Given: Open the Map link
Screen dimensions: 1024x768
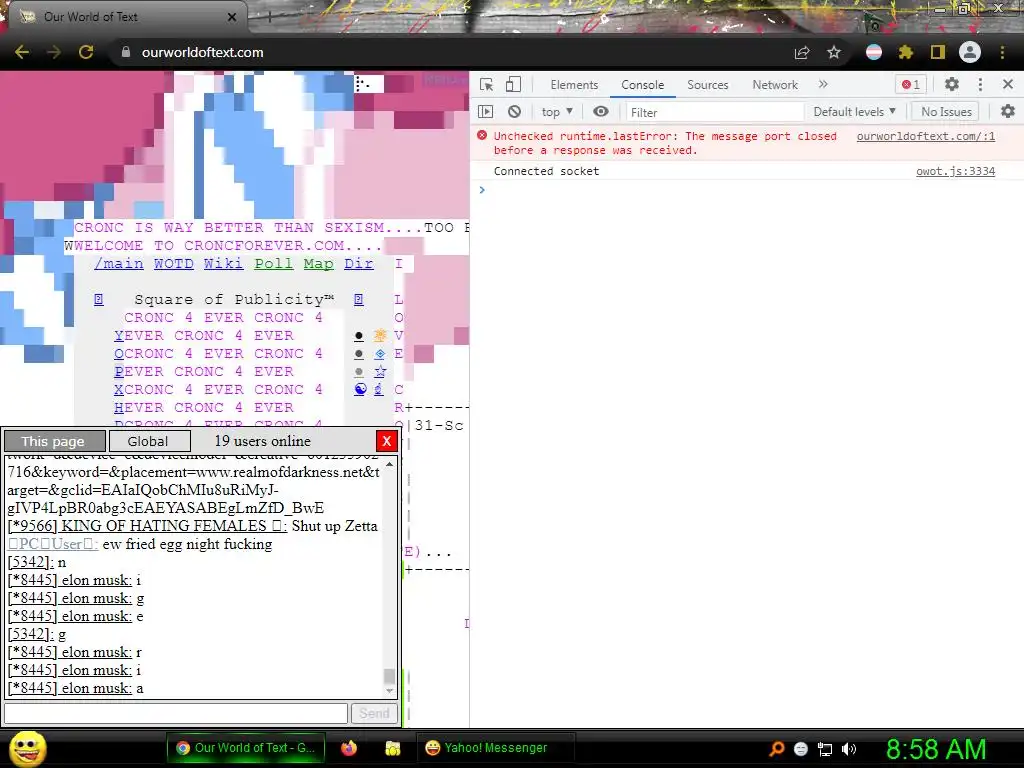Looking at the screenshot, I should pos(318,263).
